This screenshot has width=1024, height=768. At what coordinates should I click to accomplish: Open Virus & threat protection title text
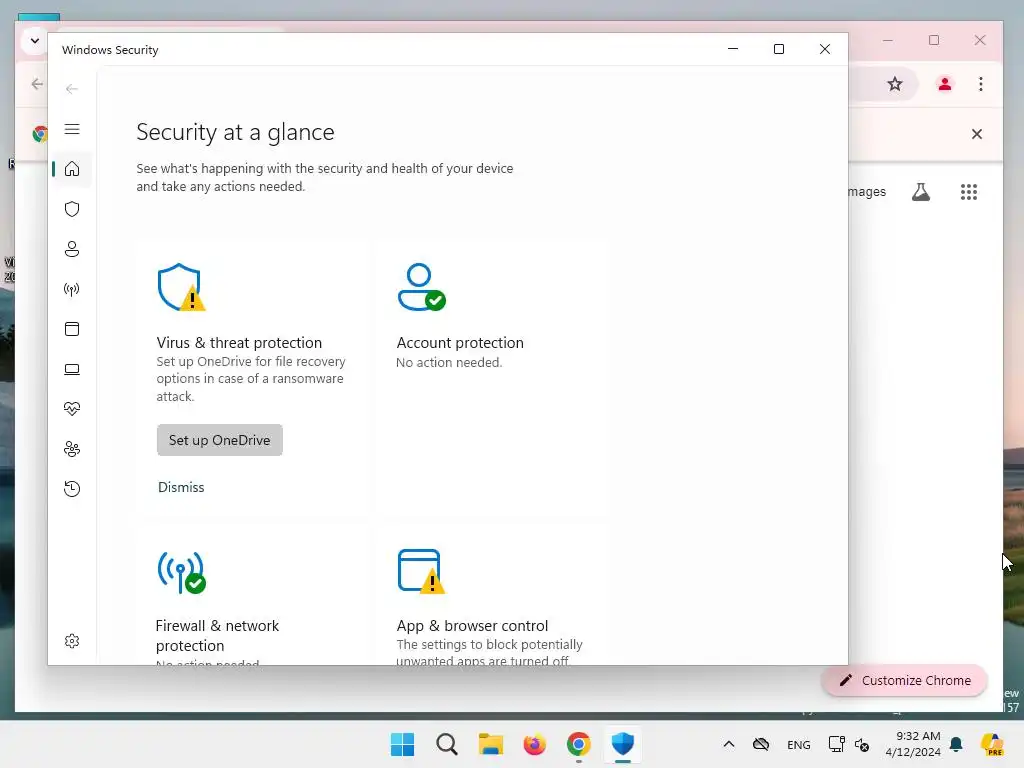pos(239,343)
